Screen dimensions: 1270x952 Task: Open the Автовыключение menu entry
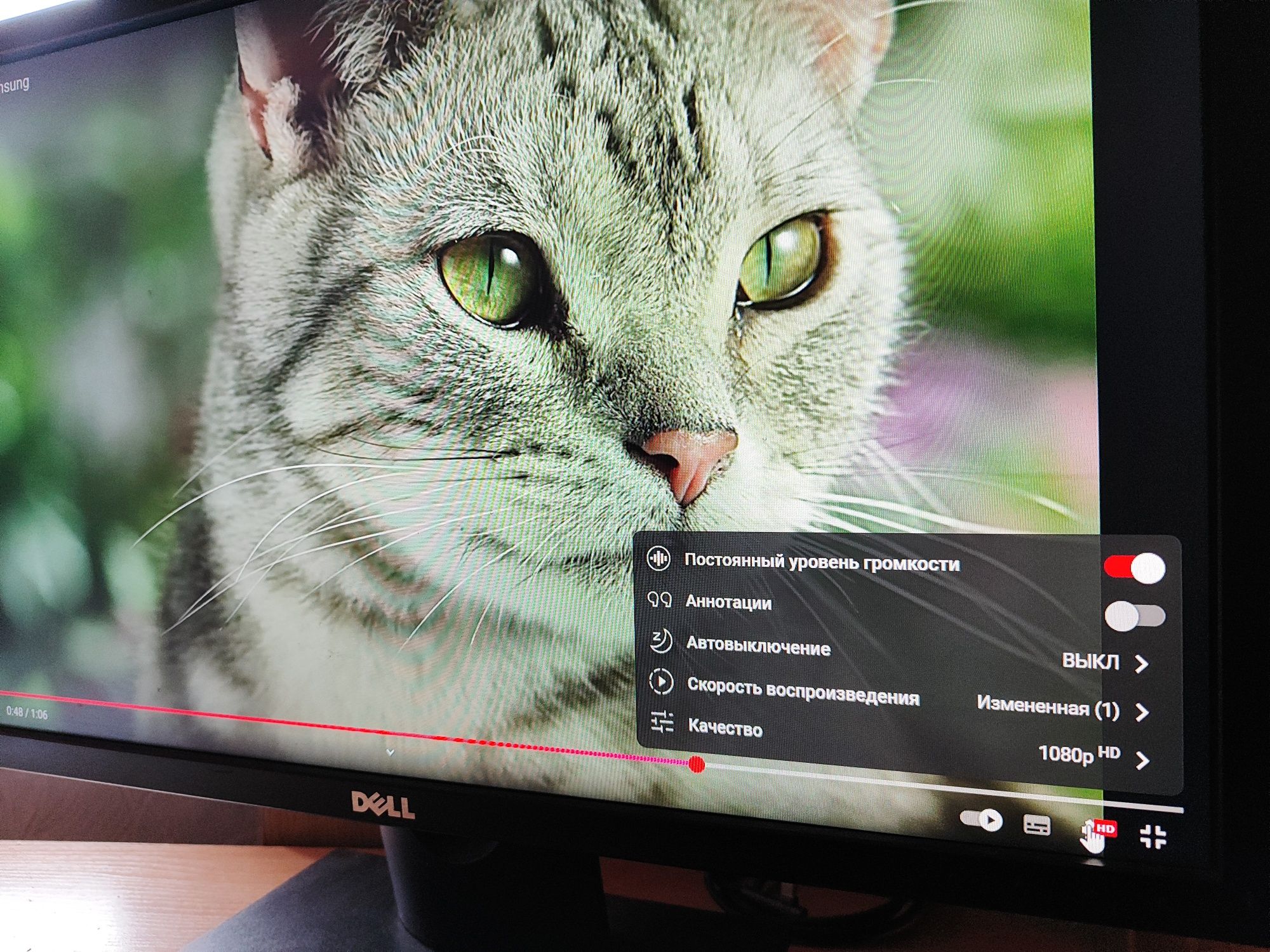click(902, 653)
